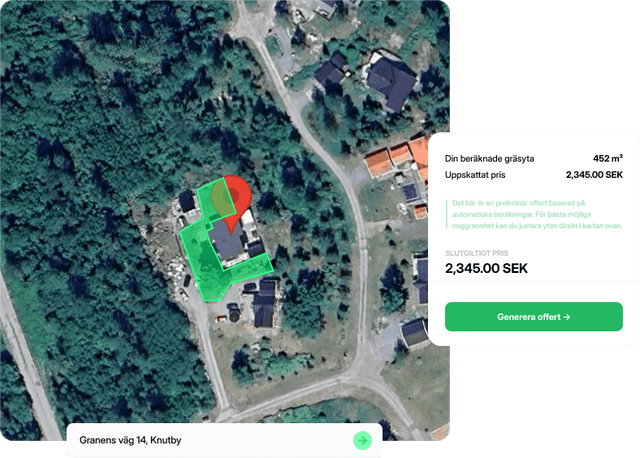Click the Uppskattat pris amount 2,345.00 SEK
Viewport: 640px width, 458px height.
[x=594, y=175]
